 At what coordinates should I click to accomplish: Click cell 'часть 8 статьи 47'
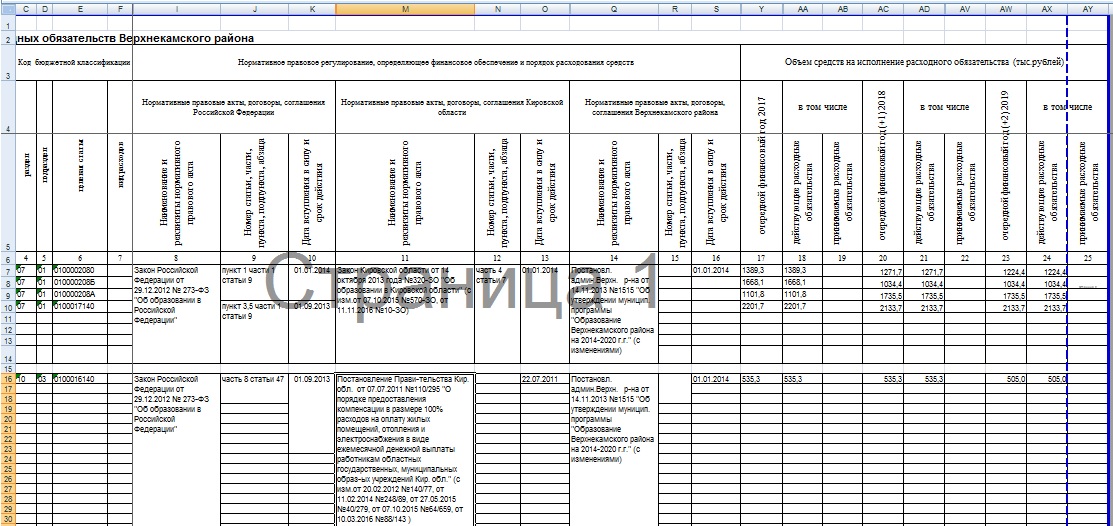pos(253,379)
